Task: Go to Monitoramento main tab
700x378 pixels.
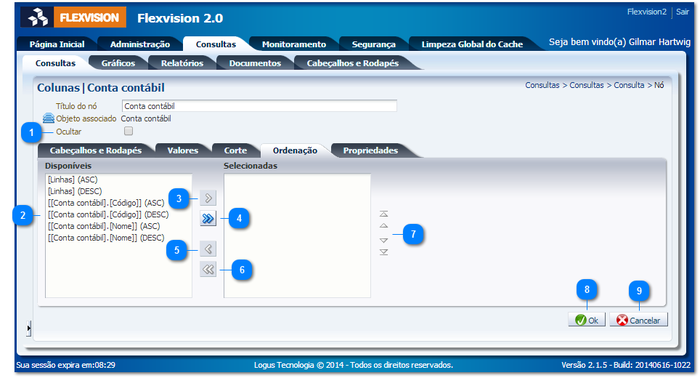Action: (294, 44)
